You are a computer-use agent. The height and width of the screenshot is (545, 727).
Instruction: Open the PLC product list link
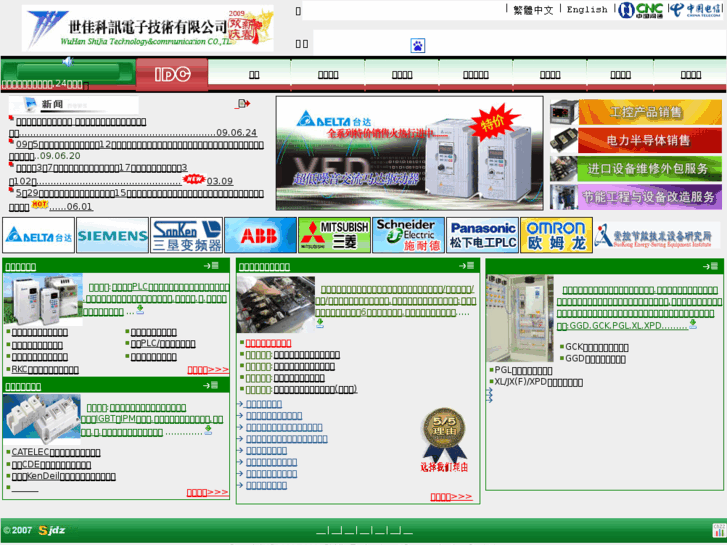(163, 344)
